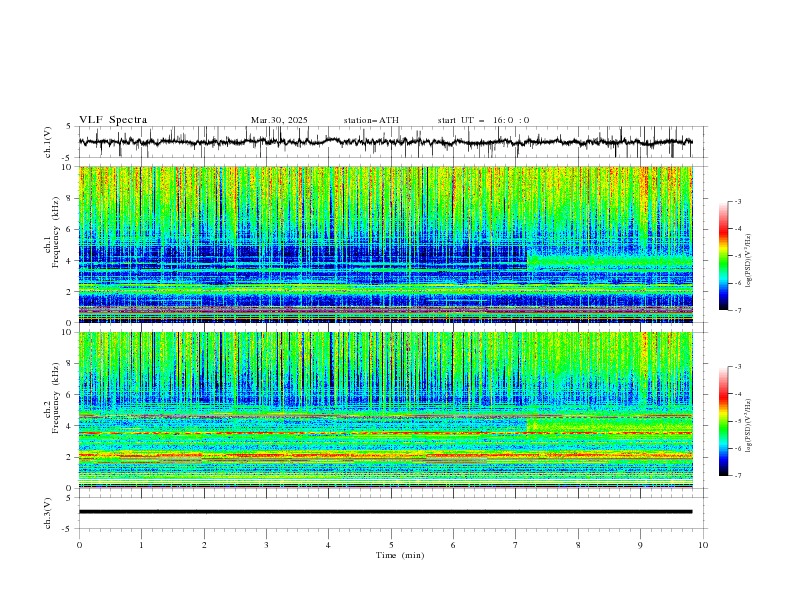Click the date 'Mar.30, 2025'
The image size is (792, 612).
point(279,120)
